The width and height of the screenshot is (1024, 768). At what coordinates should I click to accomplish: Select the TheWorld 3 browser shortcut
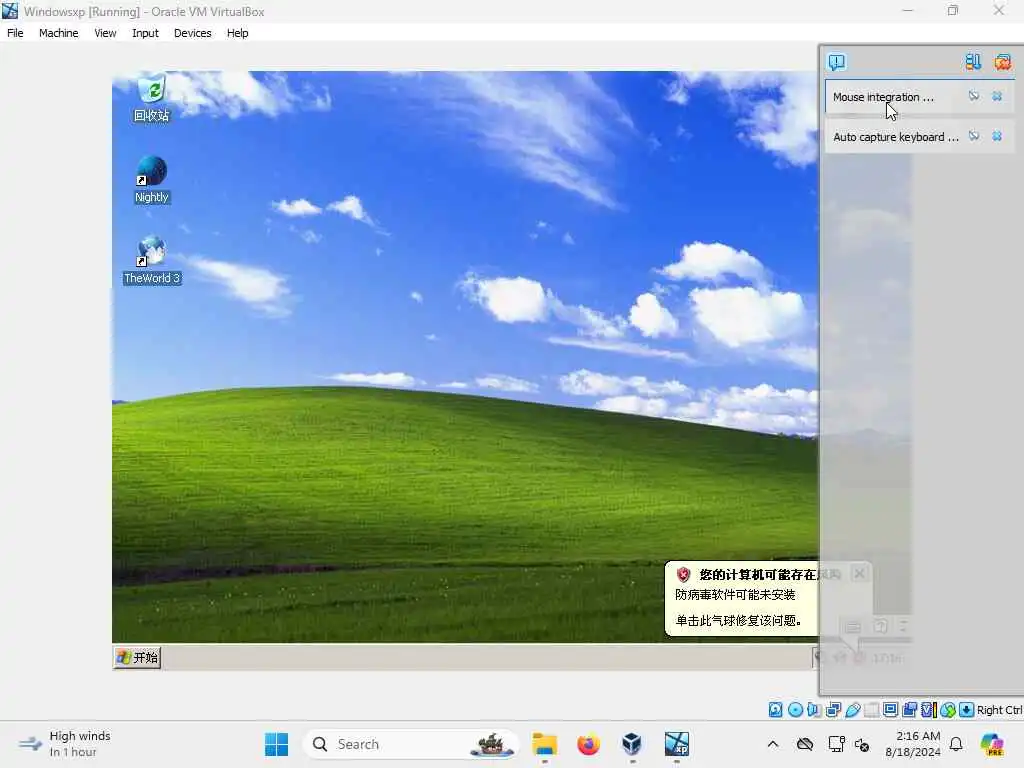(152, 260)
